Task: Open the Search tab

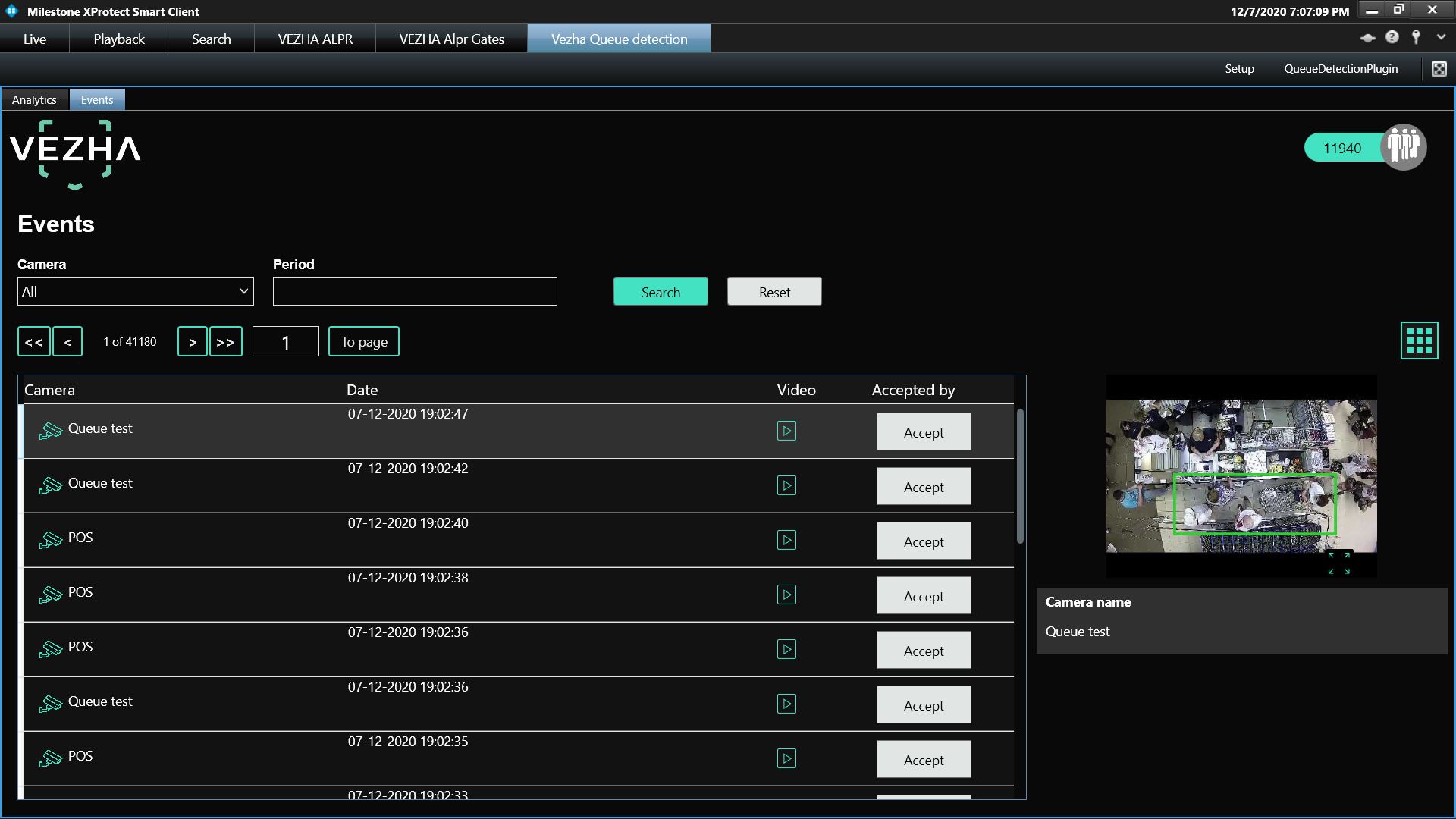Action: point(211,39)
